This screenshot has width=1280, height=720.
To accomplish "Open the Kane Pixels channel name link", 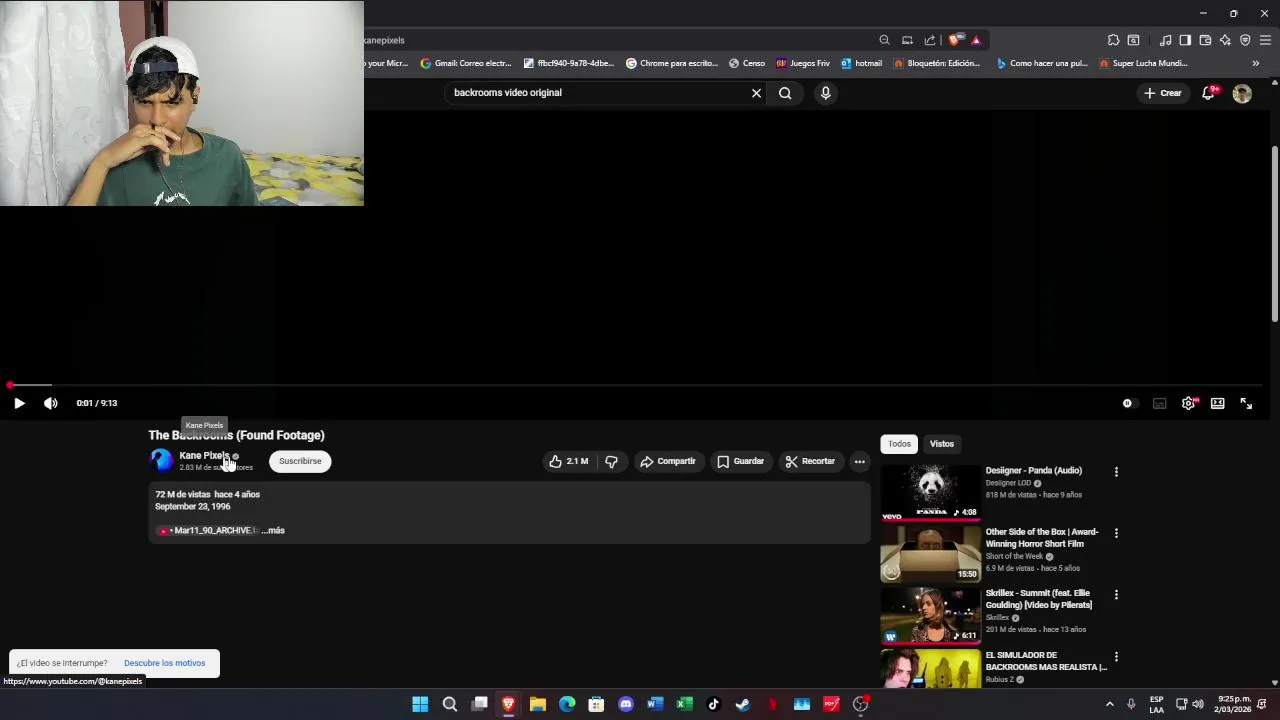I will (x=204, y=455).
